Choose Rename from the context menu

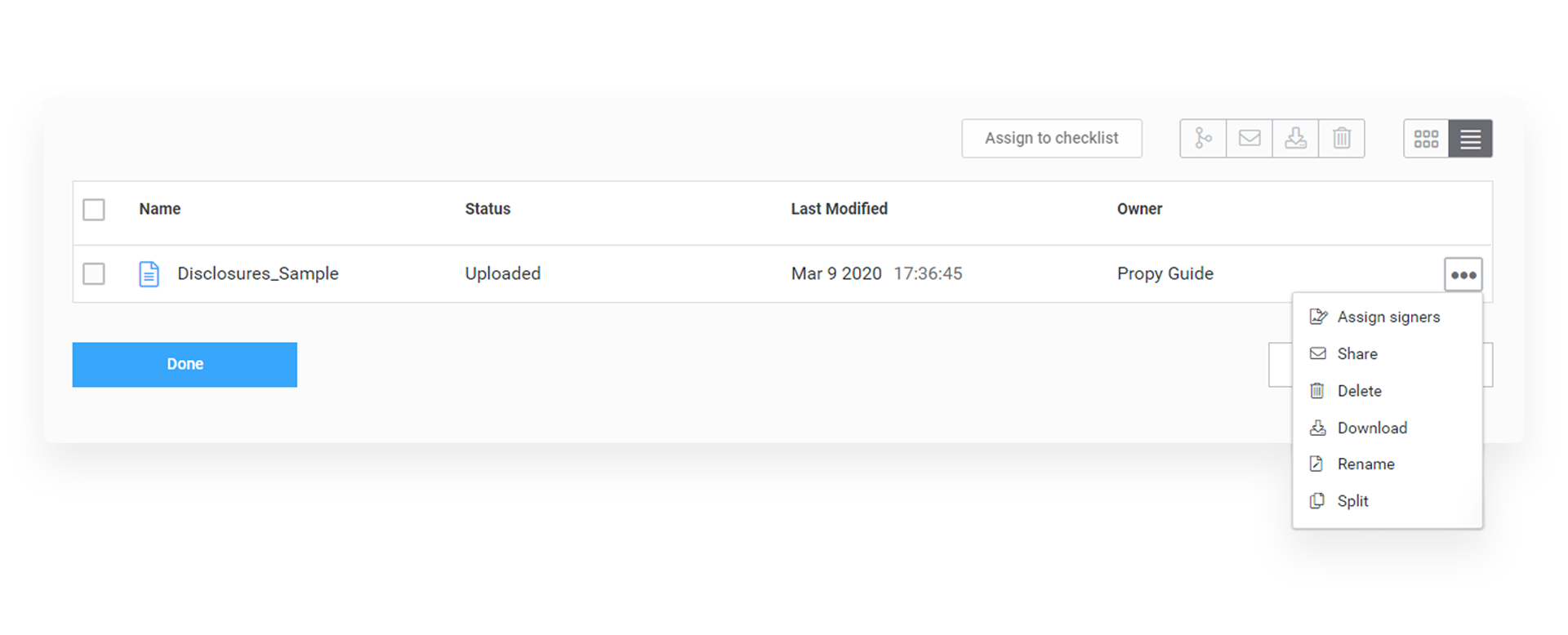(1365, 464)
